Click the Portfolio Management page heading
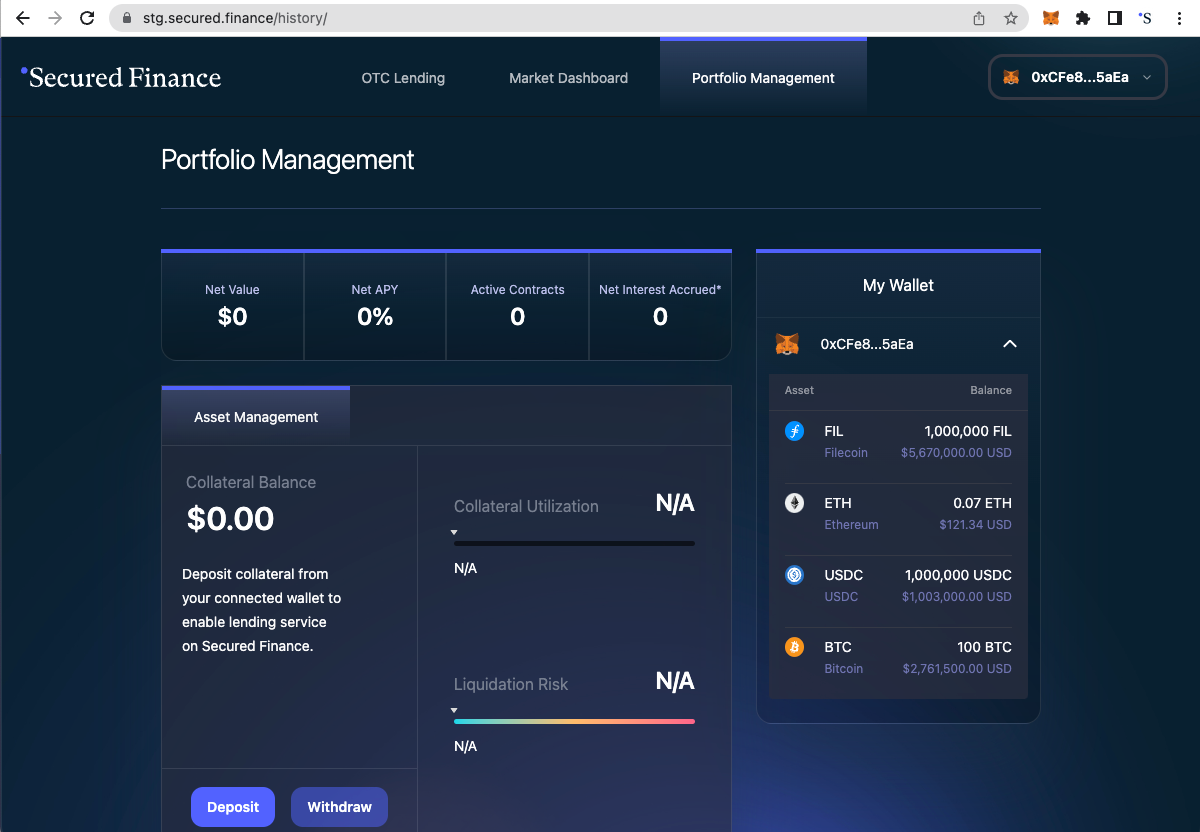This screenshot has height=832, width=1200. point(288,160)
